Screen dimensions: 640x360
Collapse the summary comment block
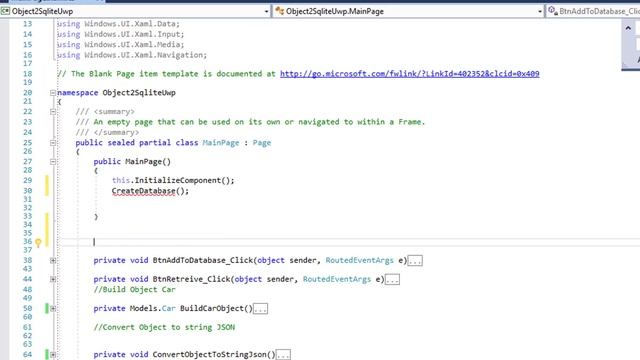53,112
